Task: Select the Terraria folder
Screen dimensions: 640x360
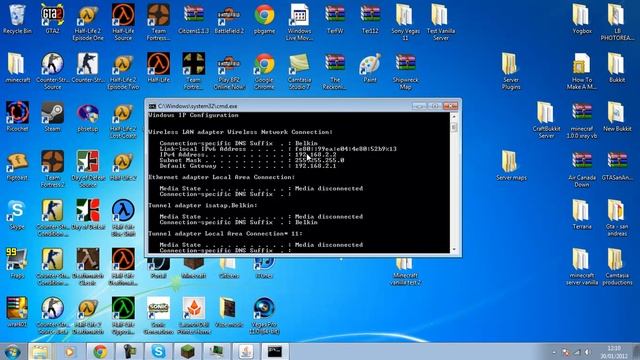Action: pos(582,215)
